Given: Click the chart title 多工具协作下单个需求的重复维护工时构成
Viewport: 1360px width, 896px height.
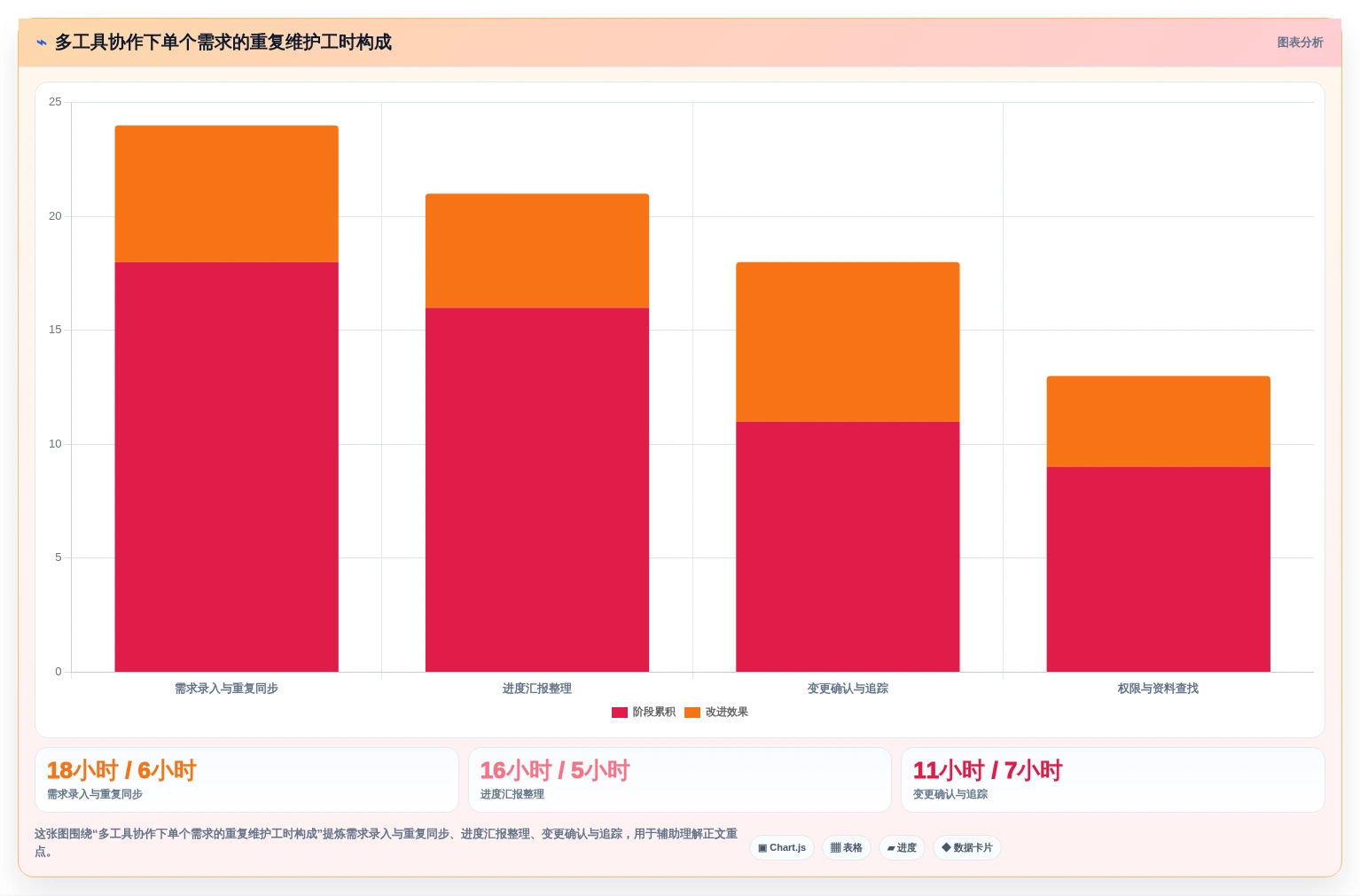Looking at the screenshot, I should (x=223, y=43).
